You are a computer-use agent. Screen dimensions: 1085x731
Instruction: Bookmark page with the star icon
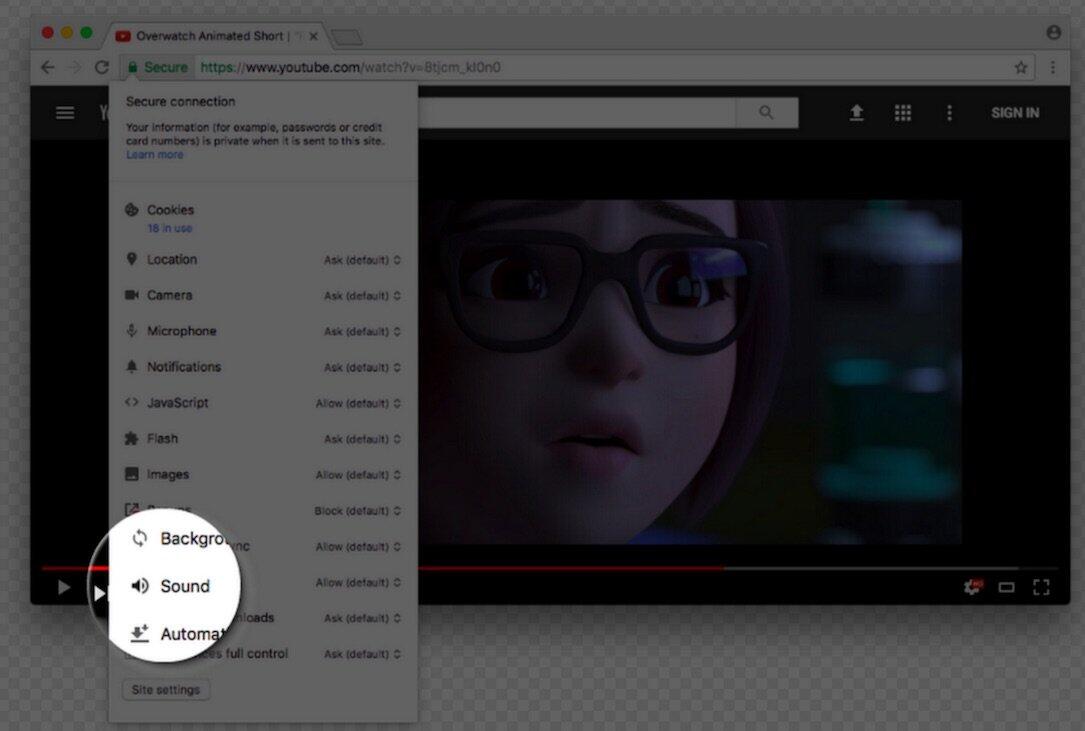(1021, 68)
